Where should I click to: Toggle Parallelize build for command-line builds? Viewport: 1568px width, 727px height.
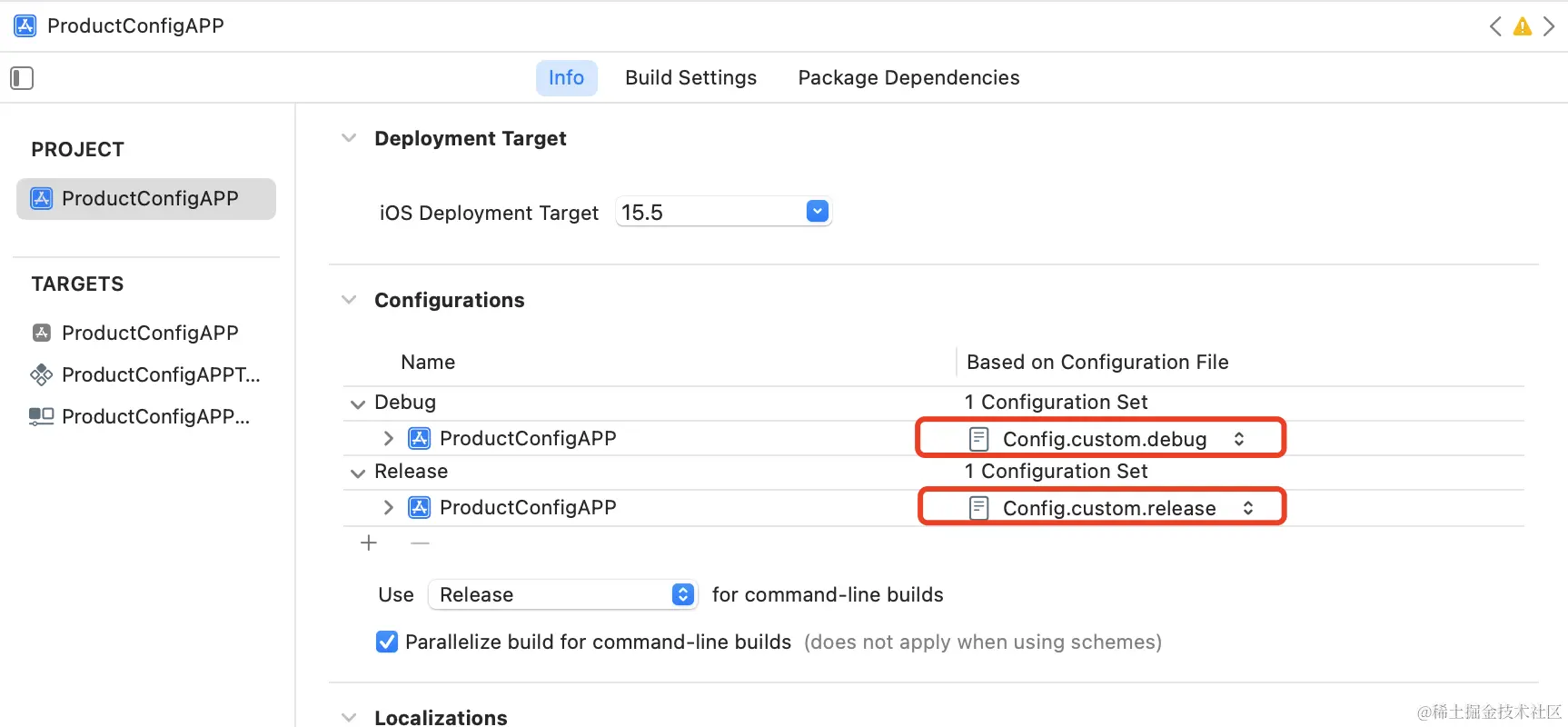pyautogui.click(x=387, y=642)
